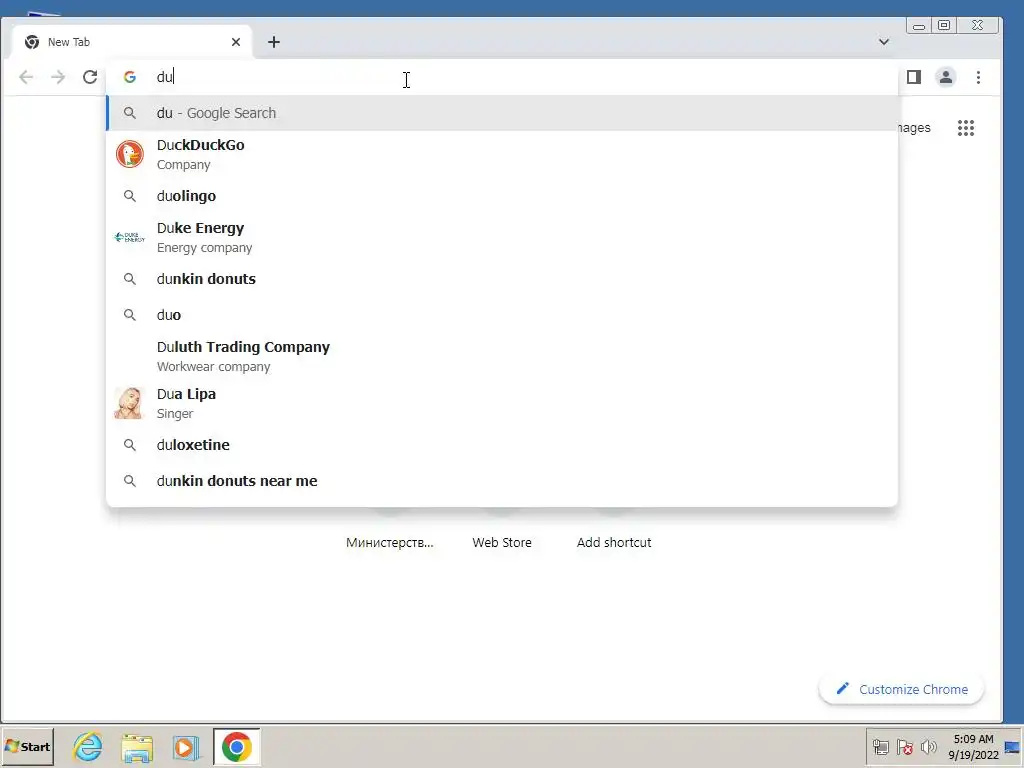Click the Action Center flag tray icon

904,746
